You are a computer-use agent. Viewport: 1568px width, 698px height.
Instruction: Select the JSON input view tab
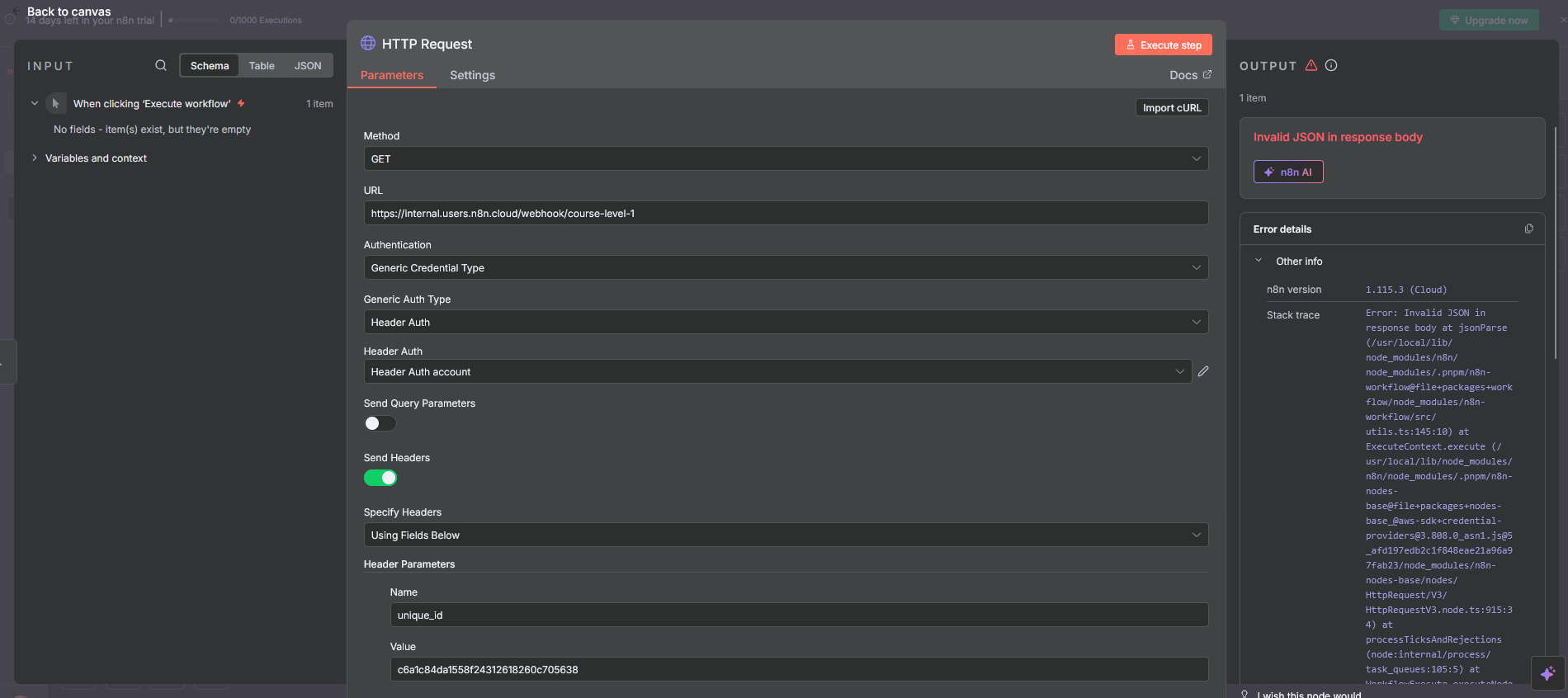click(x=308, y=66)
